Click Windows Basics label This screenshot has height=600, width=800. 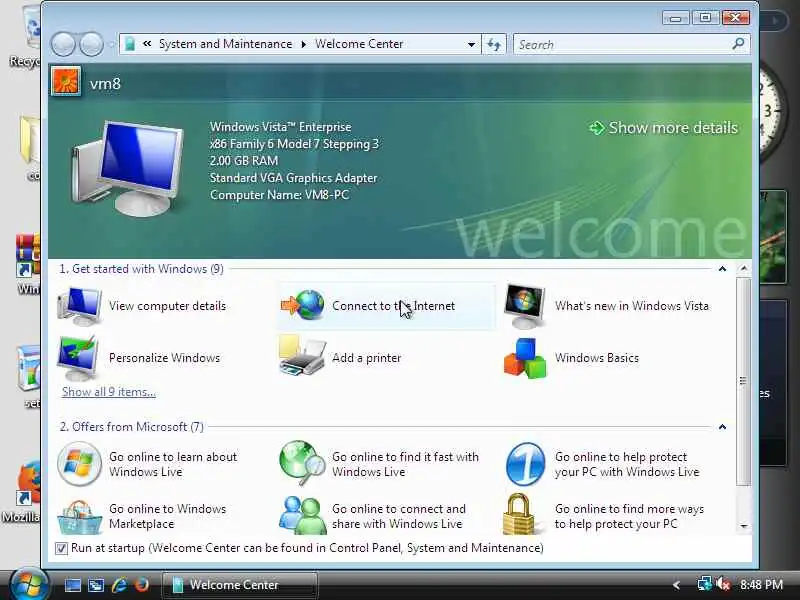click(x=596, y=358)
